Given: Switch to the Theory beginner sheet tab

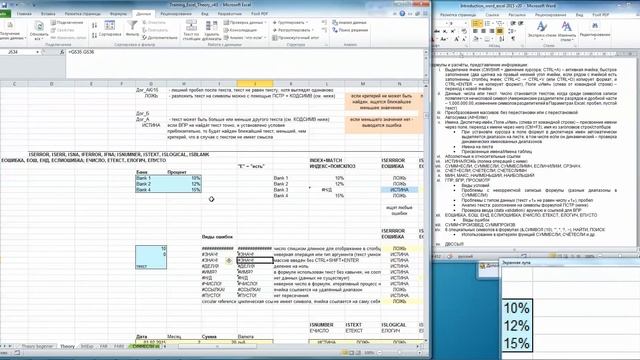Looking at the screenshot, I should (x=37, y=346).
